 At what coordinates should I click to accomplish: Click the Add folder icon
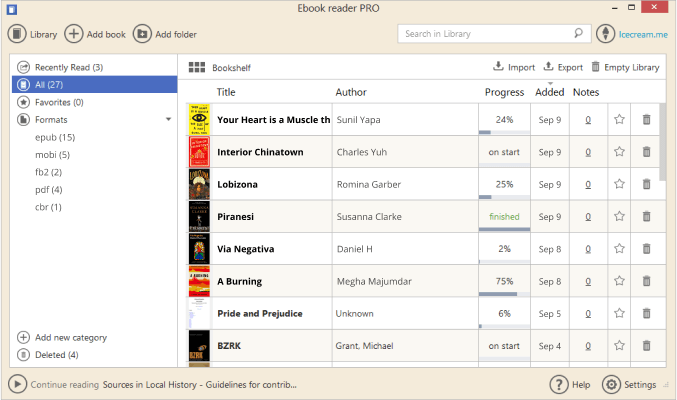(142, 34)
